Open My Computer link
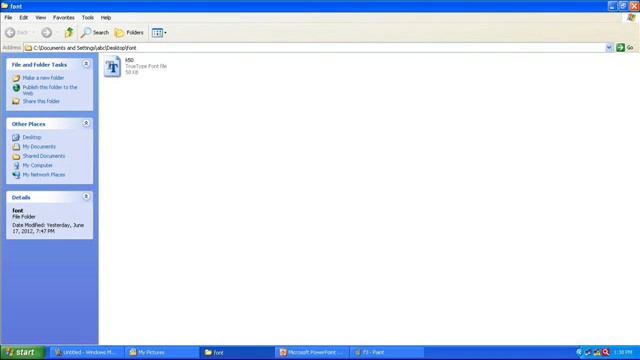The image size is (640, 360). click(38, 165)
